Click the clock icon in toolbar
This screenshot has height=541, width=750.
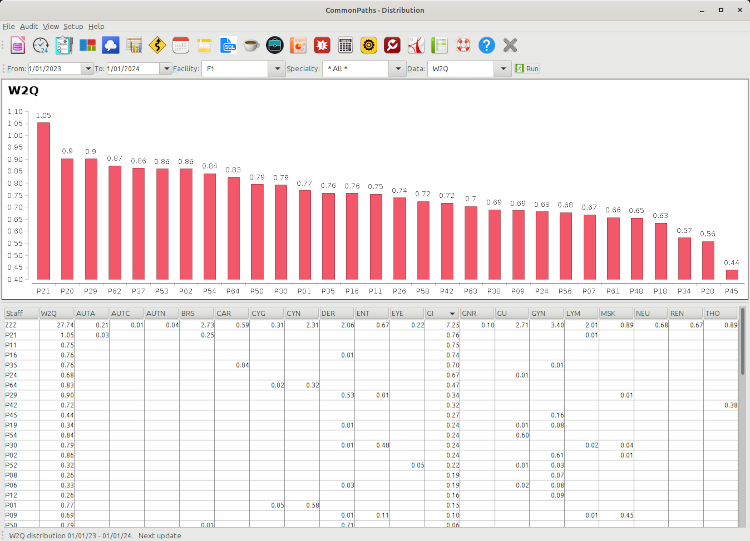pyautogui.click(x=41, y=45)
